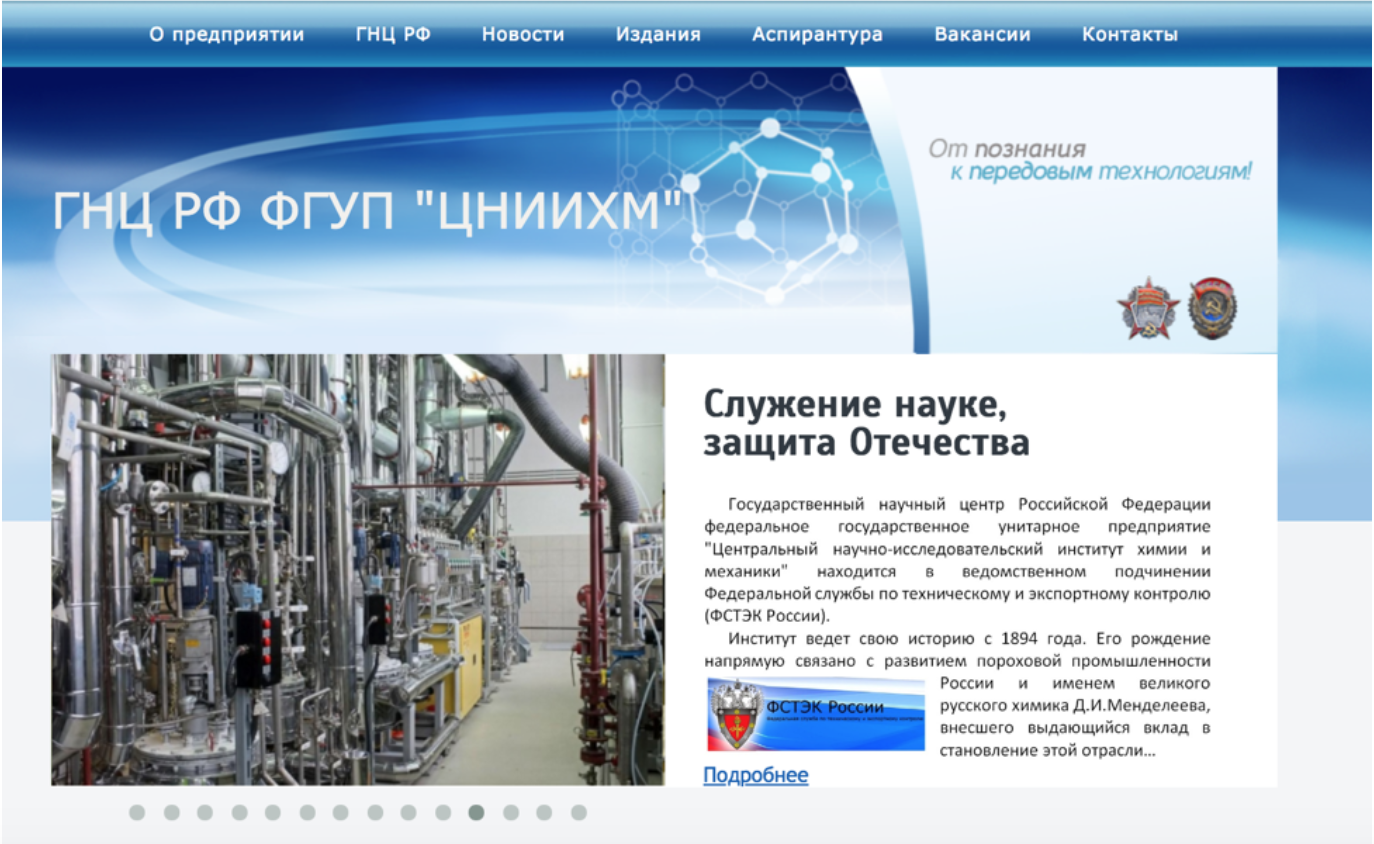The height and width of the screenshot is (844, 1374).
Task: Go to the 'Новости' section
Action: (523, 35)
